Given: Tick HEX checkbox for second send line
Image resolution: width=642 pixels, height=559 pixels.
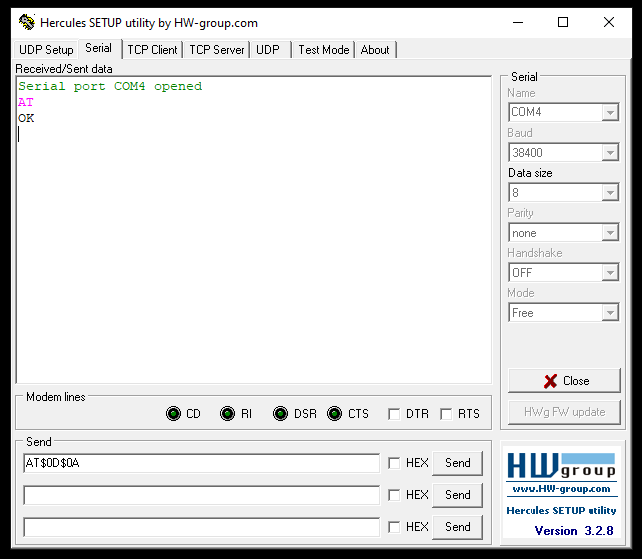Looking at the screenshot, I should coord(394,495).
